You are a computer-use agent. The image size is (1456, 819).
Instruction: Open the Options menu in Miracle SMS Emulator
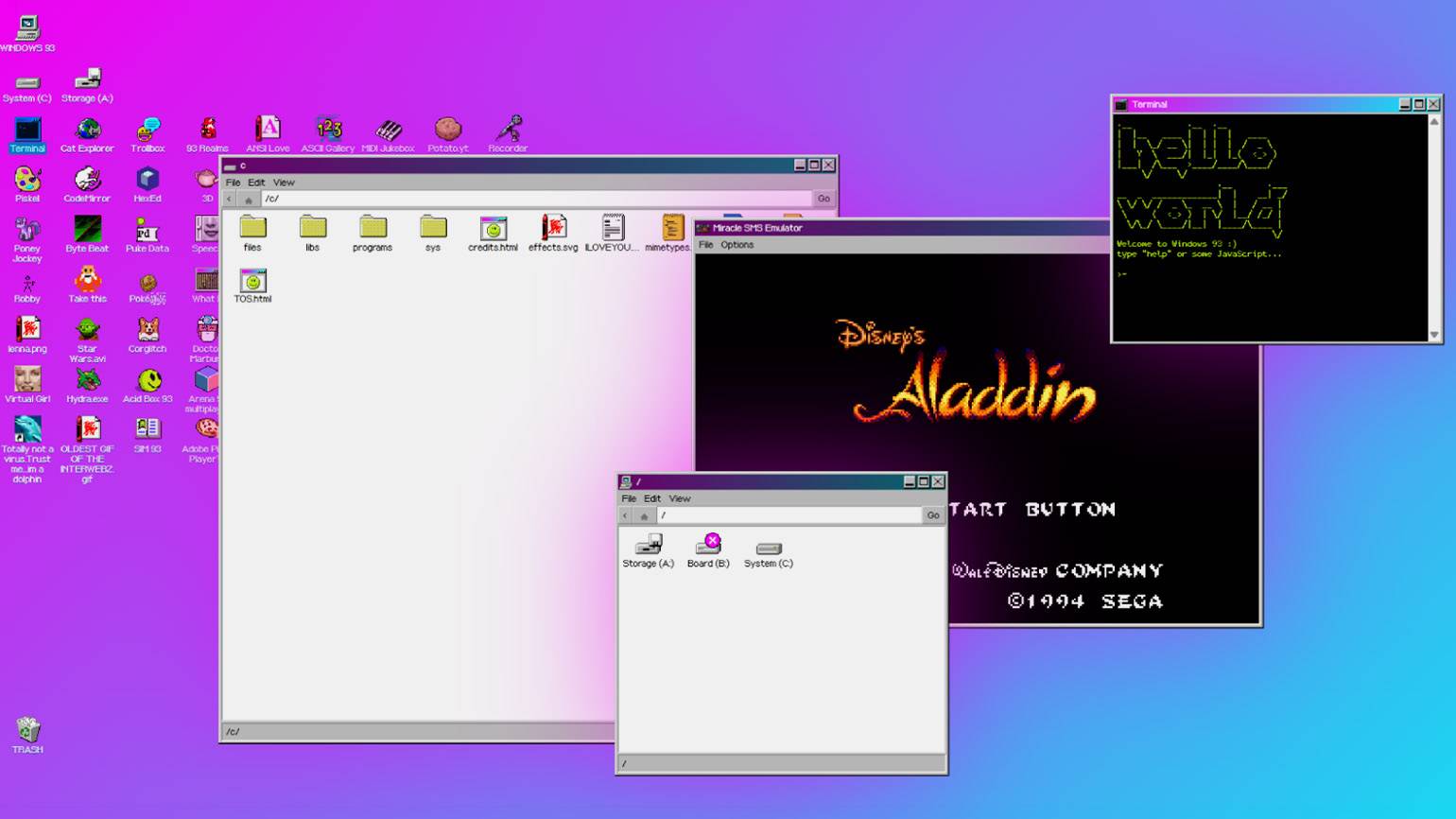coord(737,245)
